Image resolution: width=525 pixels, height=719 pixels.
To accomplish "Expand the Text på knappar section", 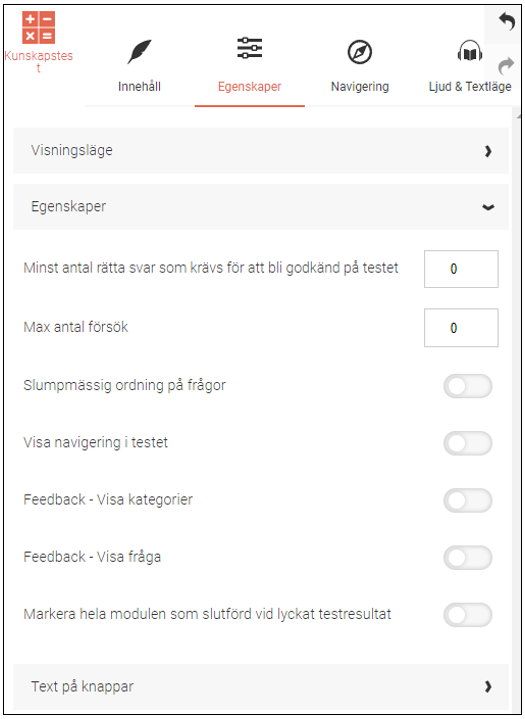I will coord(261,687).
